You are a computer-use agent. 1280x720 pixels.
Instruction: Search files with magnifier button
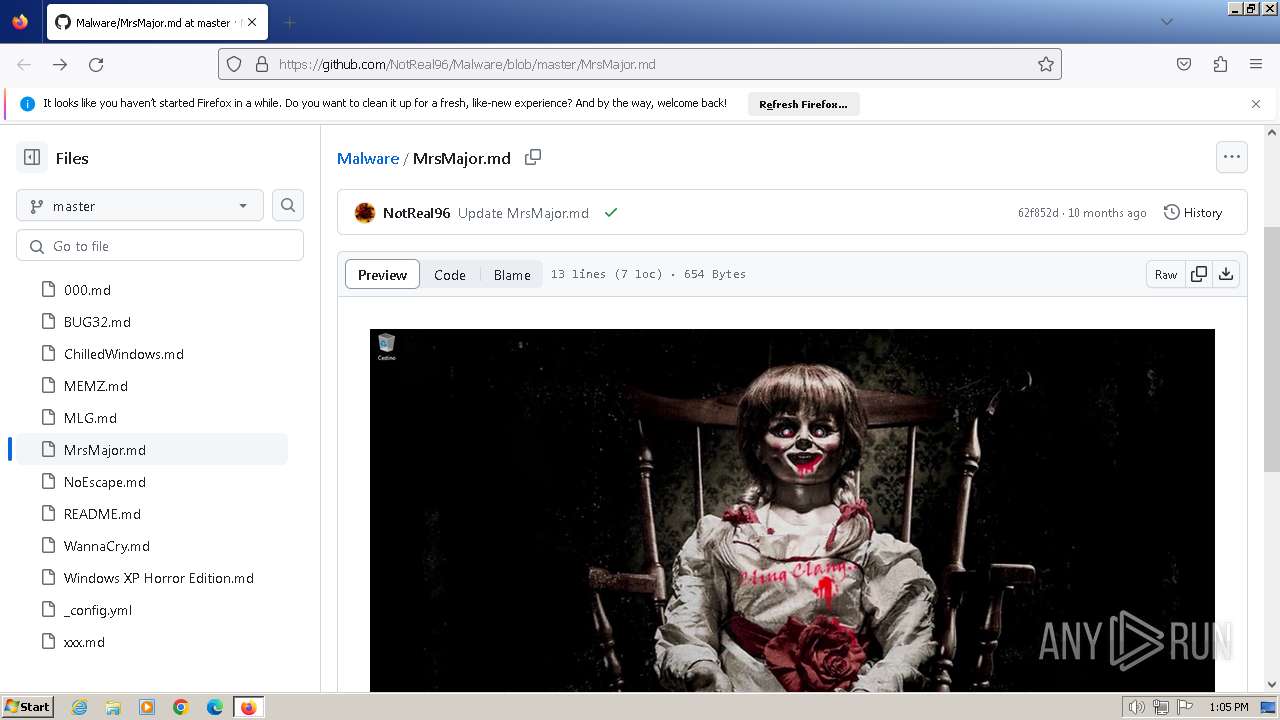(x=288, y=205)
